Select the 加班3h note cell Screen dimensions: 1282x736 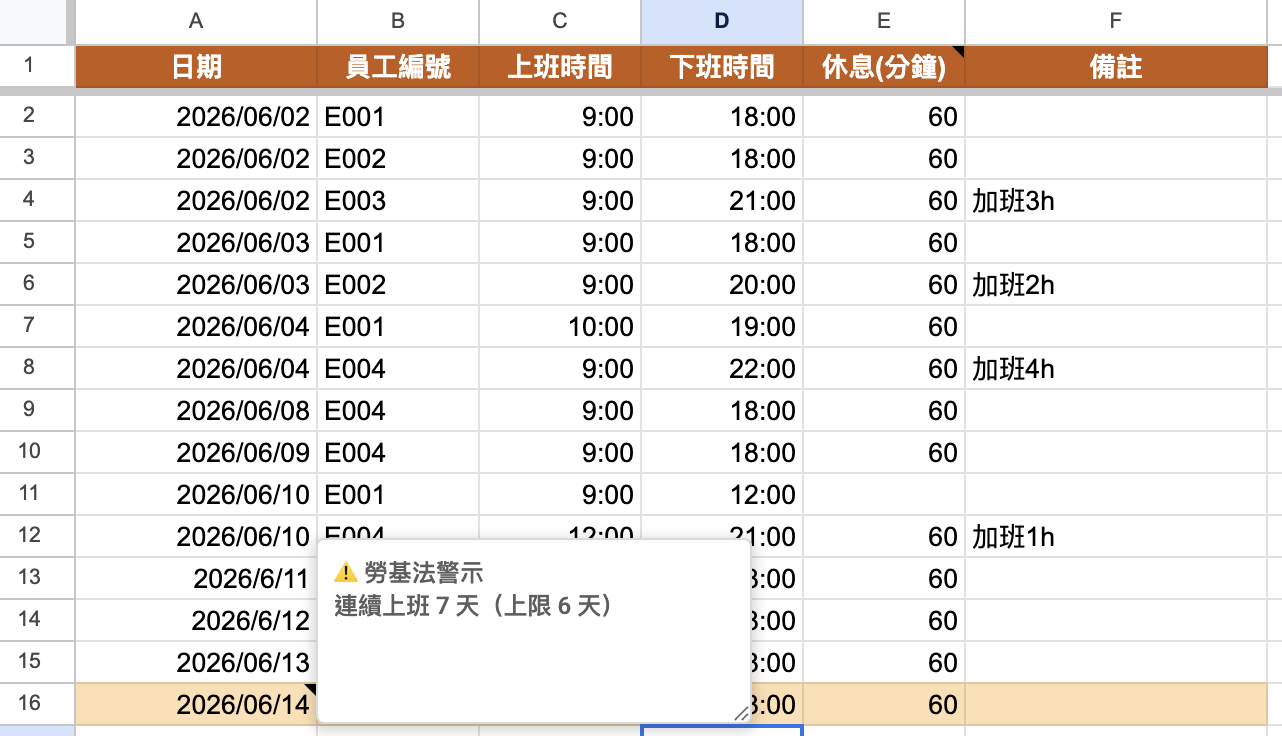(1115, 201)
